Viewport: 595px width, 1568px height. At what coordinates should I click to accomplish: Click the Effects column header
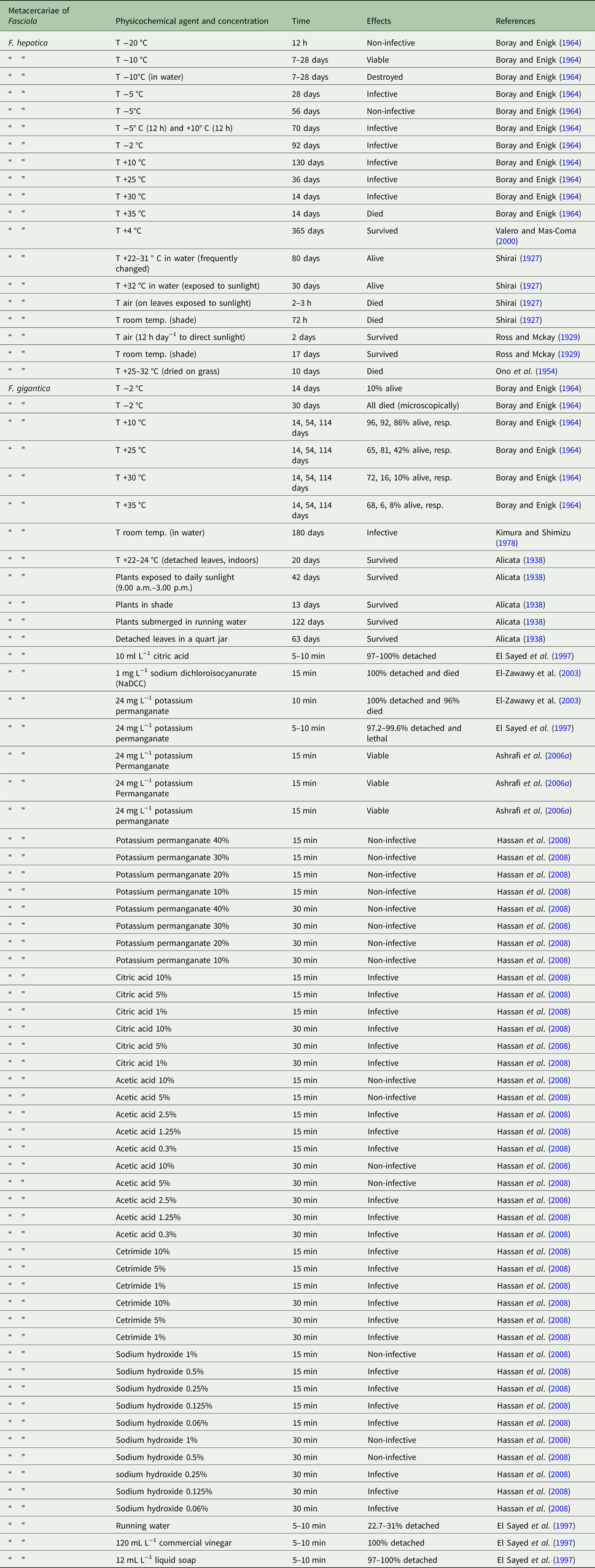click(378, 21)
